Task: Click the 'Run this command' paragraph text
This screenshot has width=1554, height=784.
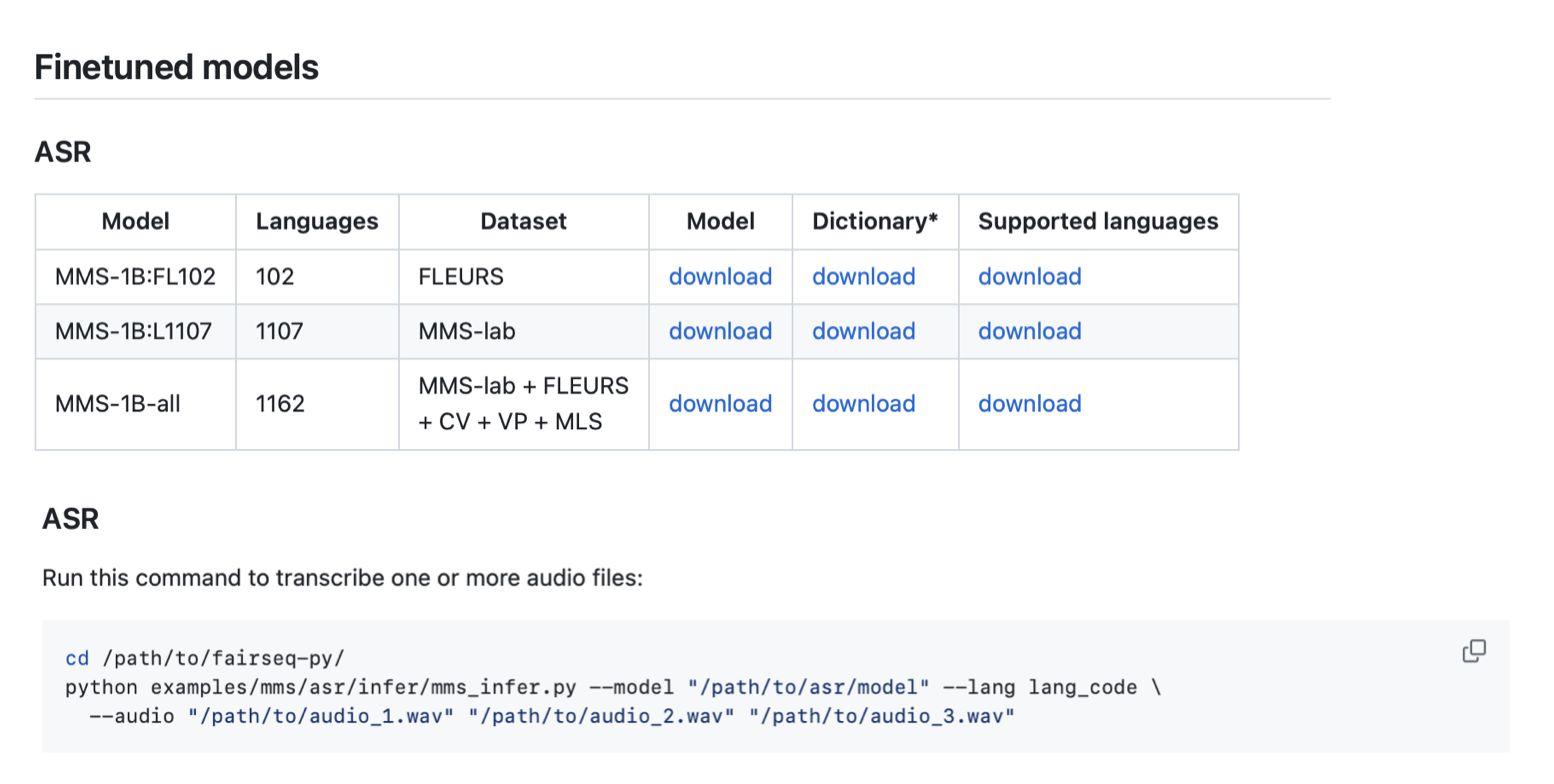Action: tap(342, 578)
